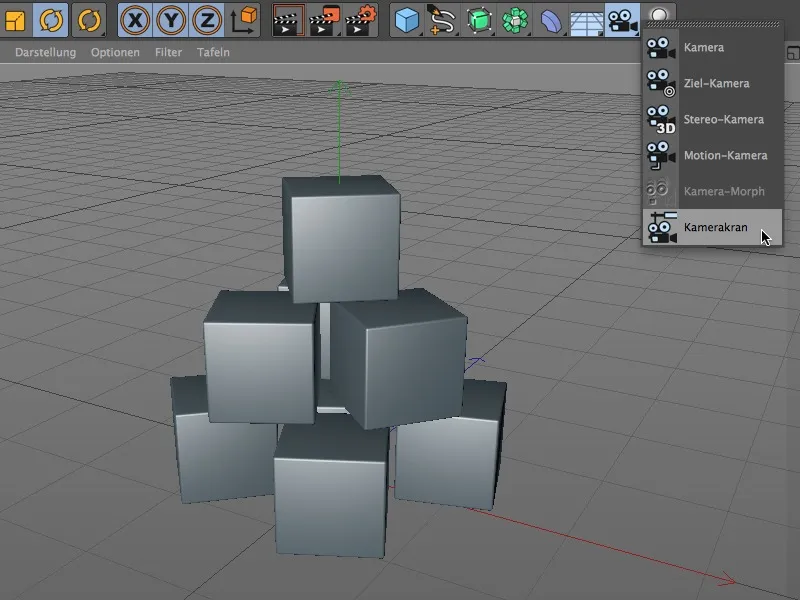
Task: Click the green Array object icon
Action: (515, 20)
